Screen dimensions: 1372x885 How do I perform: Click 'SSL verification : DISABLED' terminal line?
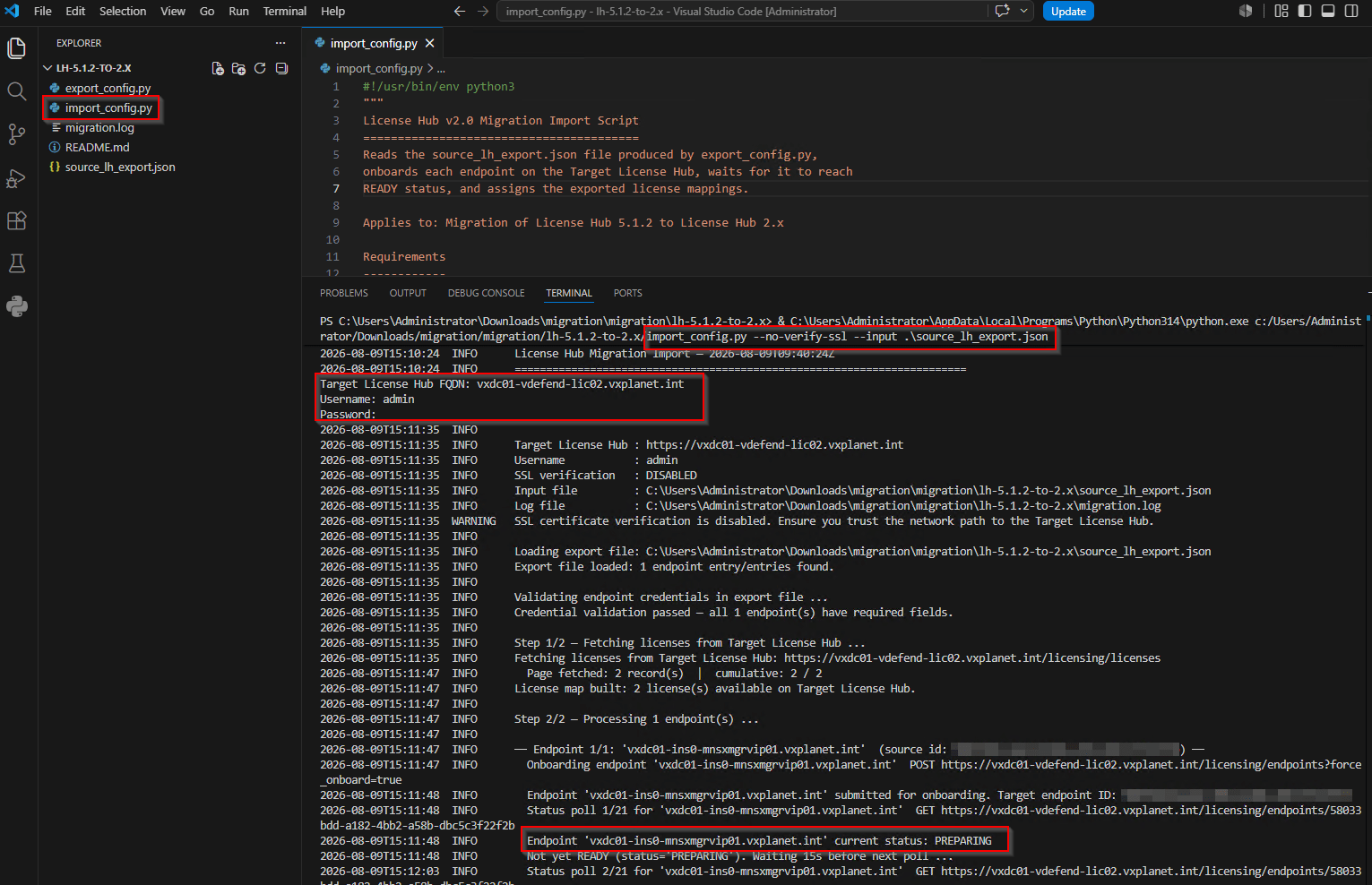(x=606, y=476)
